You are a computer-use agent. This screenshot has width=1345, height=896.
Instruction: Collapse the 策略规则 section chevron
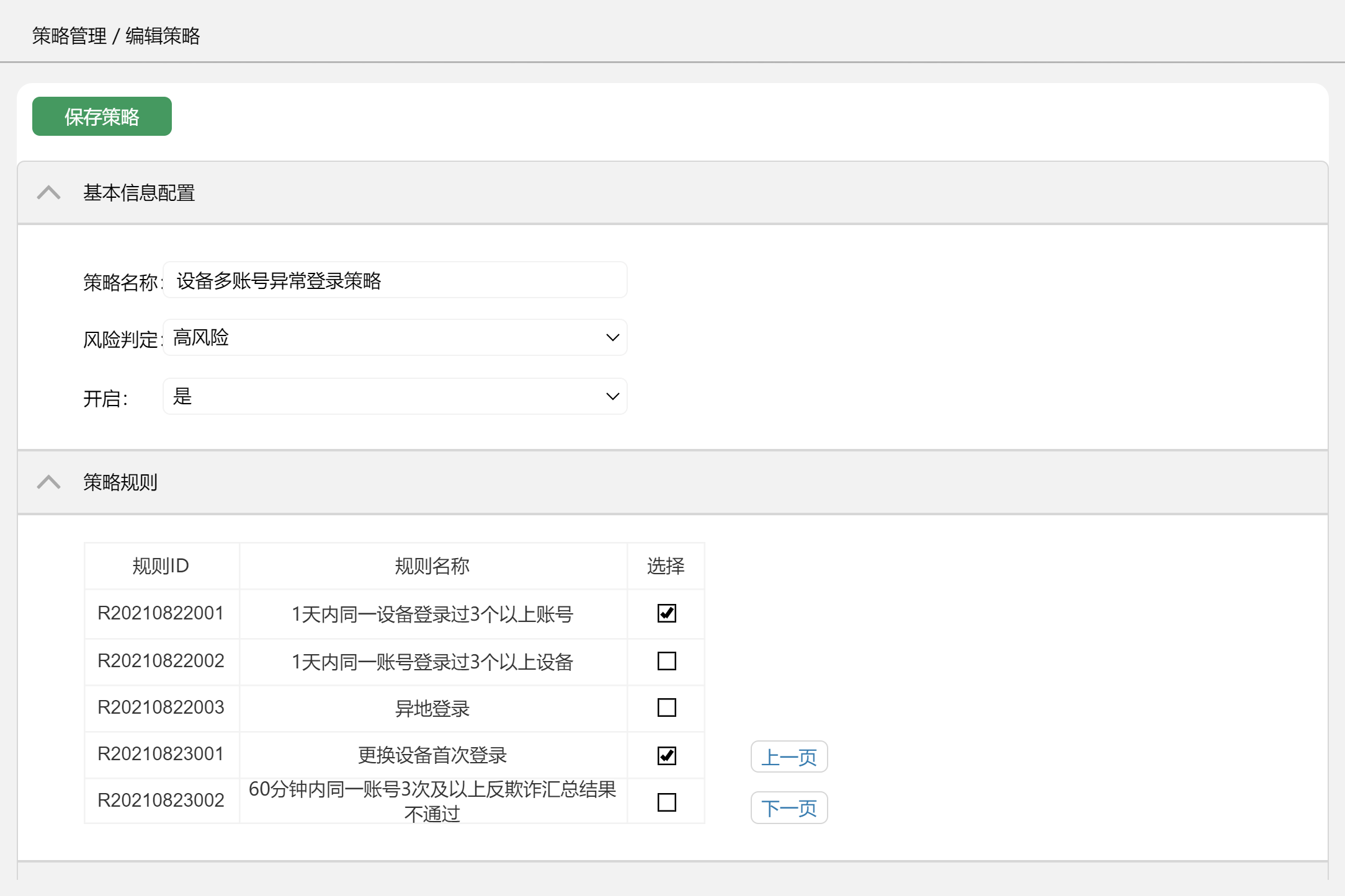coord(48,482)
